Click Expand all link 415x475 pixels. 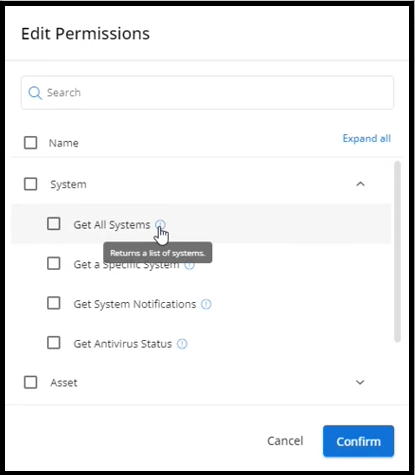pos(367,138)
